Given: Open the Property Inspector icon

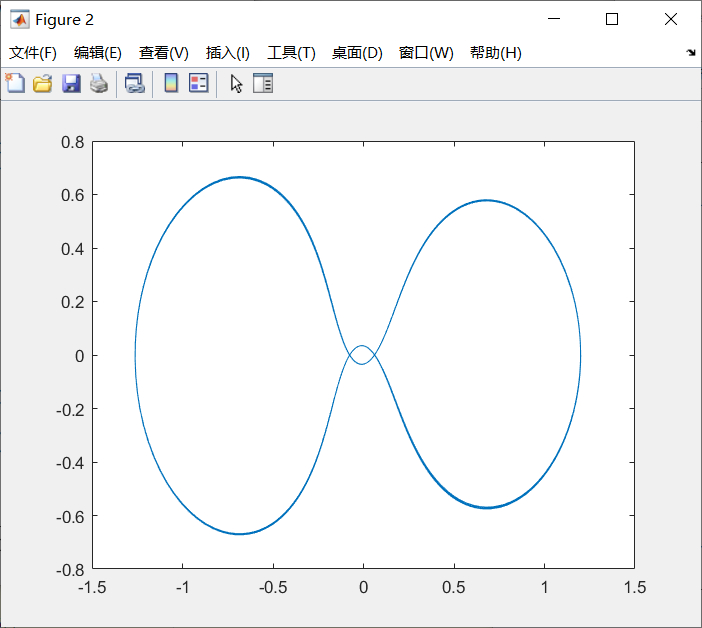Looking at the screenshot, I should point(263,83).
